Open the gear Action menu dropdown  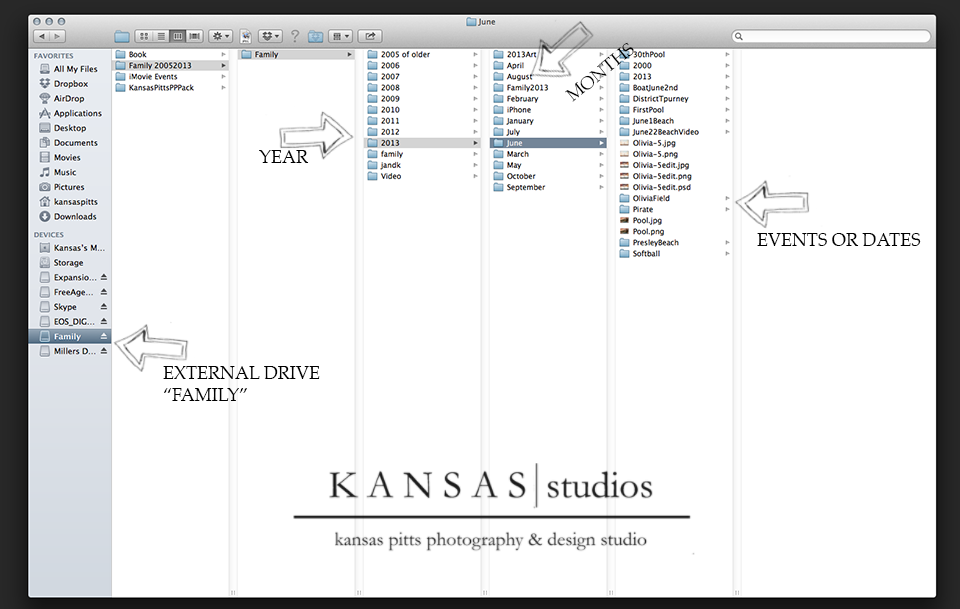[220, 36]
